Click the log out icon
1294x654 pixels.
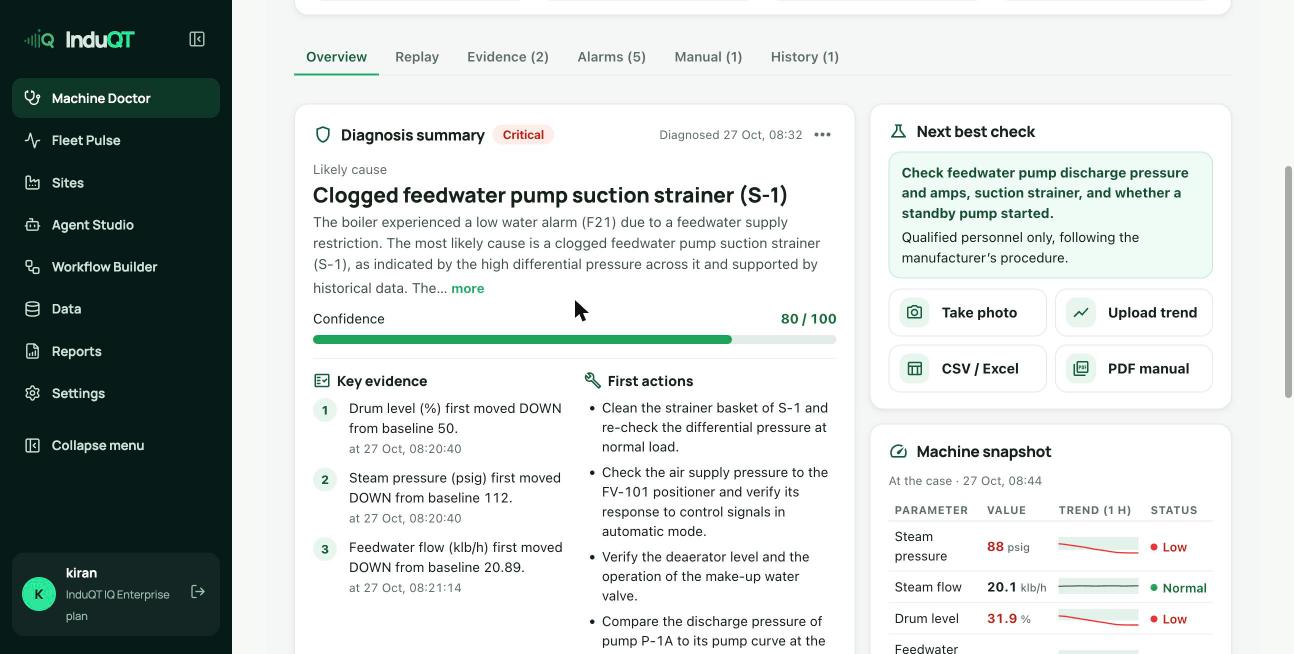tap(198, 592)
